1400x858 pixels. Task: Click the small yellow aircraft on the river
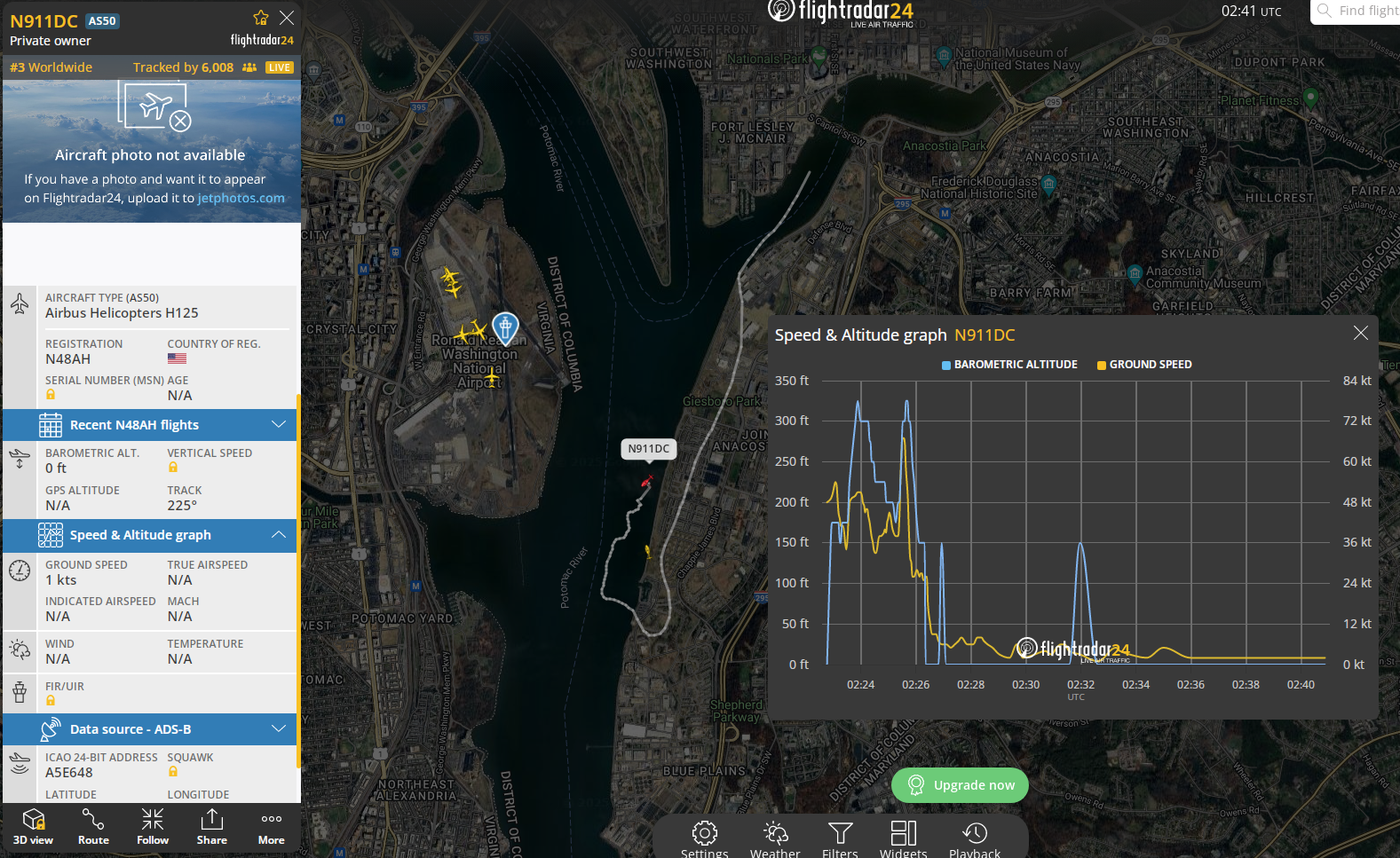648,551
